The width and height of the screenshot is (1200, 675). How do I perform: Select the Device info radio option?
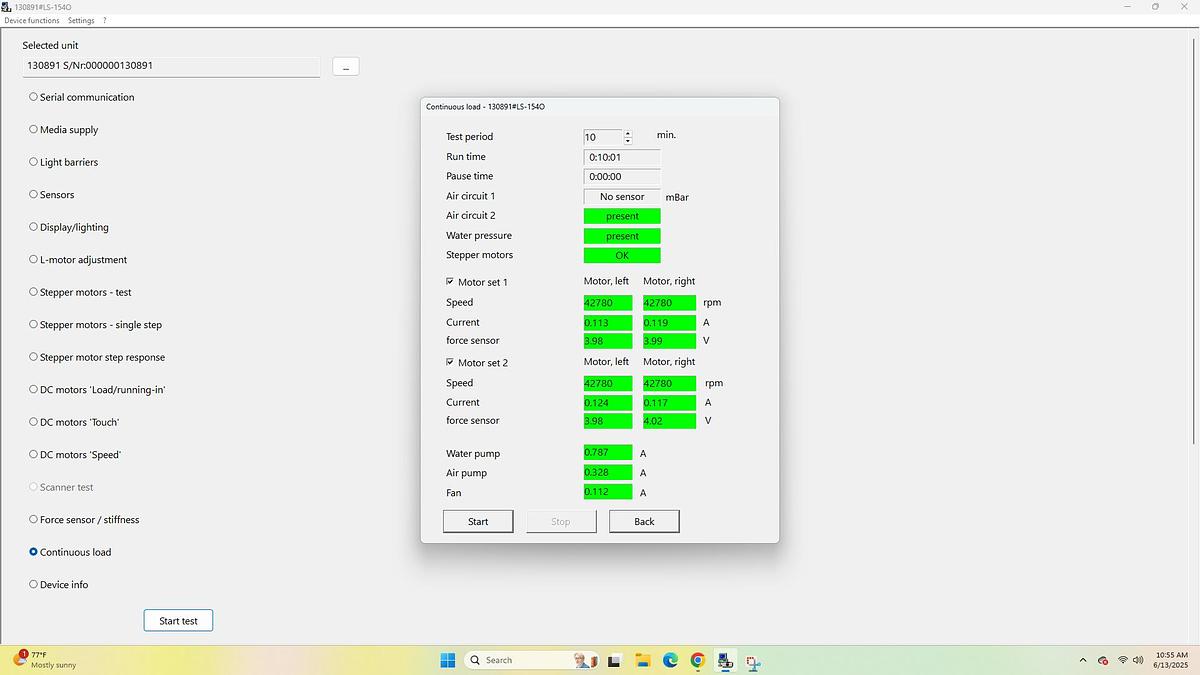[x=34, y=584]
